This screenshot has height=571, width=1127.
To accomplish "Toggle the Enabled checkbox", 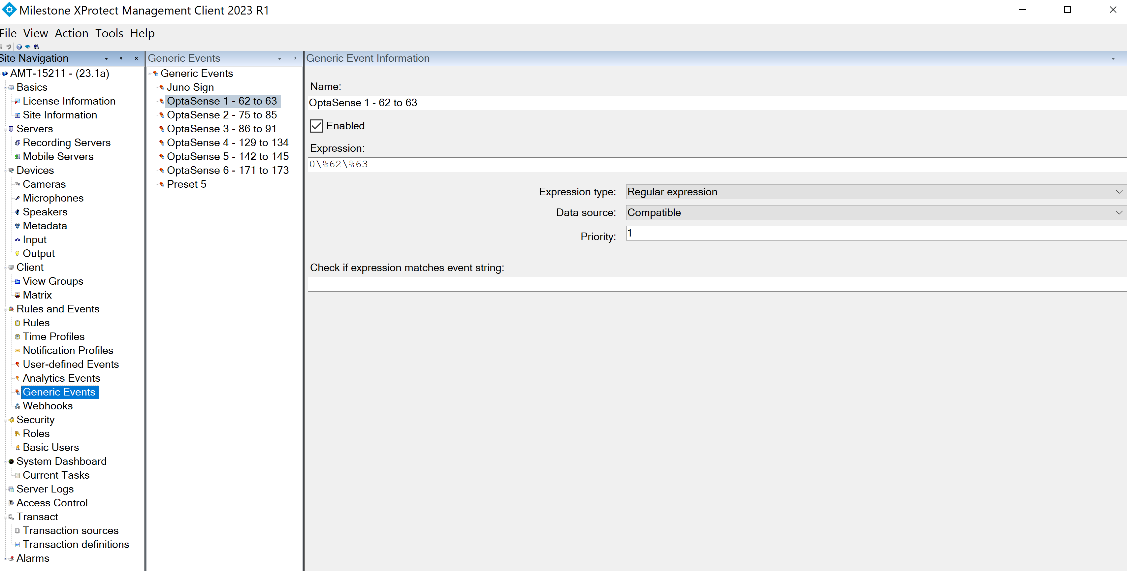I will coord(317,126).
